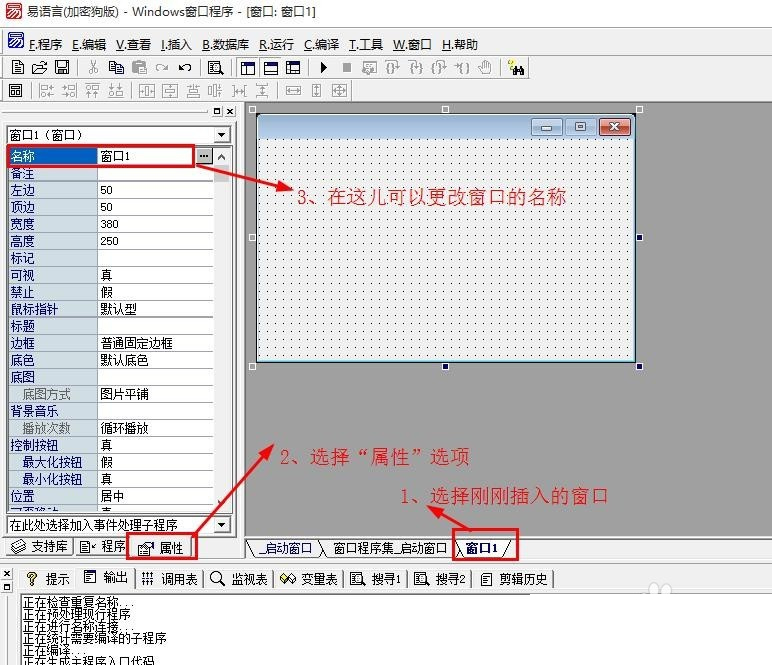772x665 pixels.
Task: Click the New file toolbar icon
Action: (17, 67)
